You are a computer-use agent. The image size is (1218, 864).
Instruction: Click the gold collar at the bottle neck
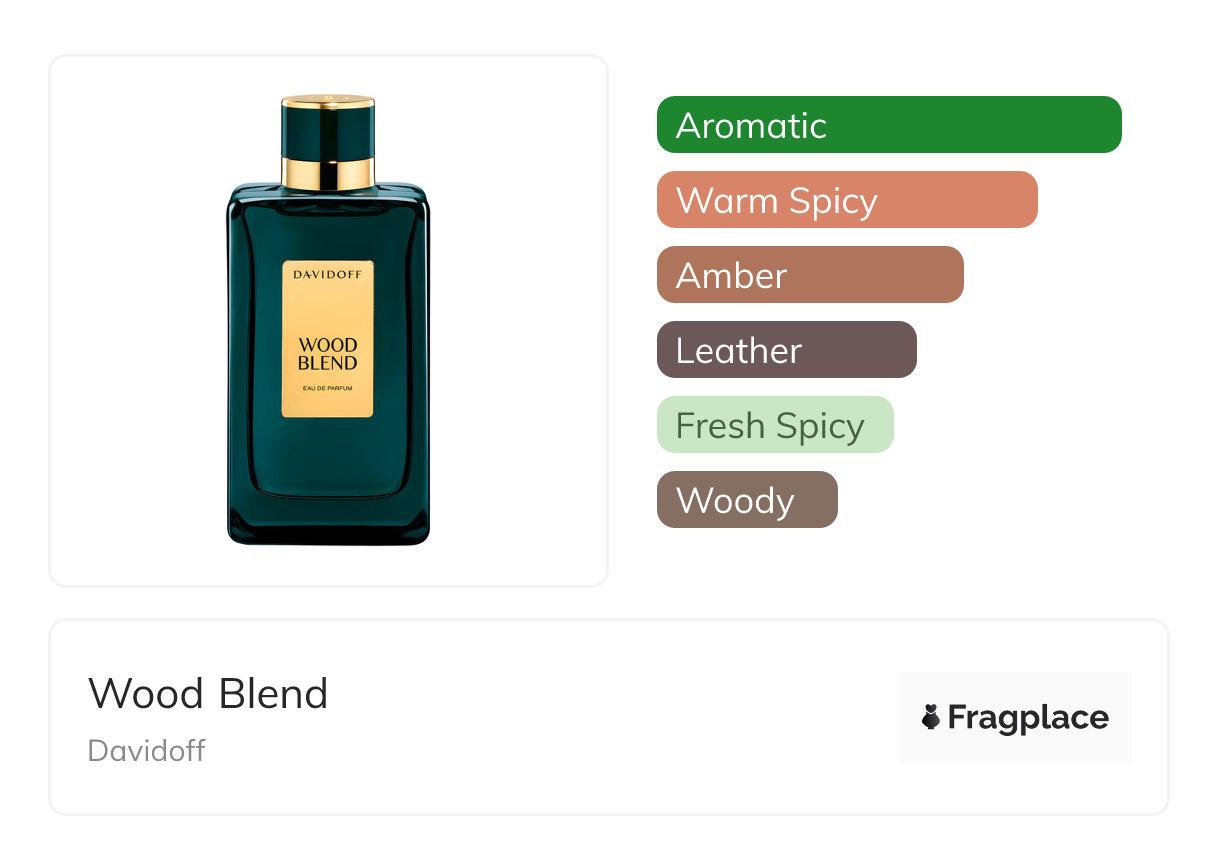[x=328, y=172]
